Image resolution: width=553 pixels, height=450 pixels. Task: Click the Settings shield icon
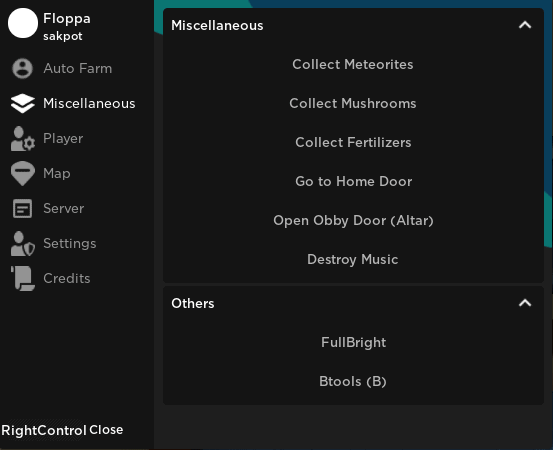23,243
